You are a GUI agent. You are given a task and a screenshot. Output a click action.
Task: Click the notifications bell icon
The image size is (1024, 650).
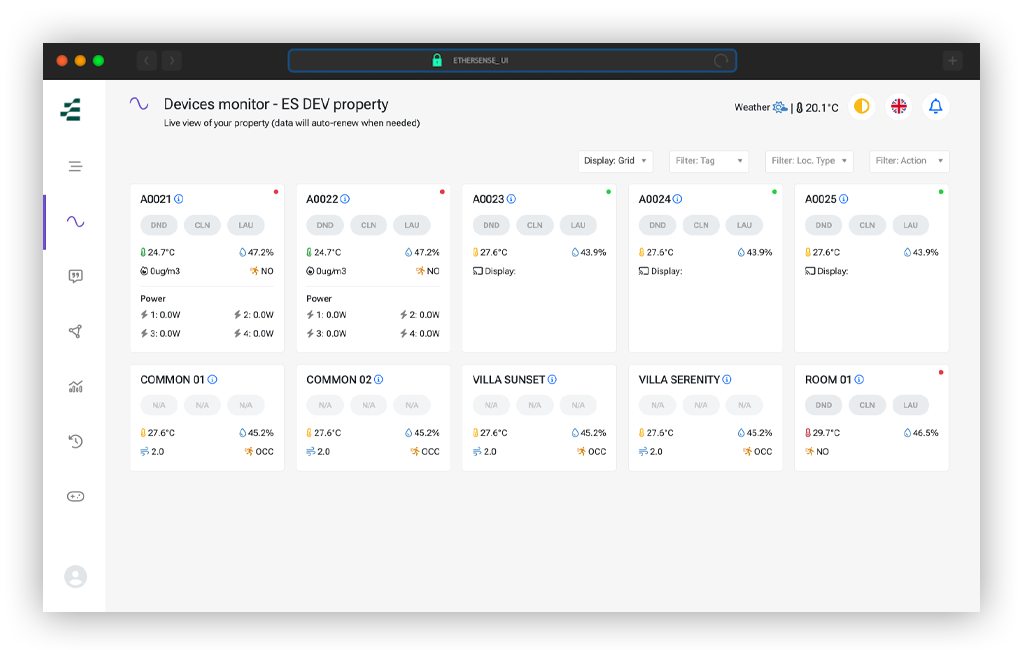[935, 106]
